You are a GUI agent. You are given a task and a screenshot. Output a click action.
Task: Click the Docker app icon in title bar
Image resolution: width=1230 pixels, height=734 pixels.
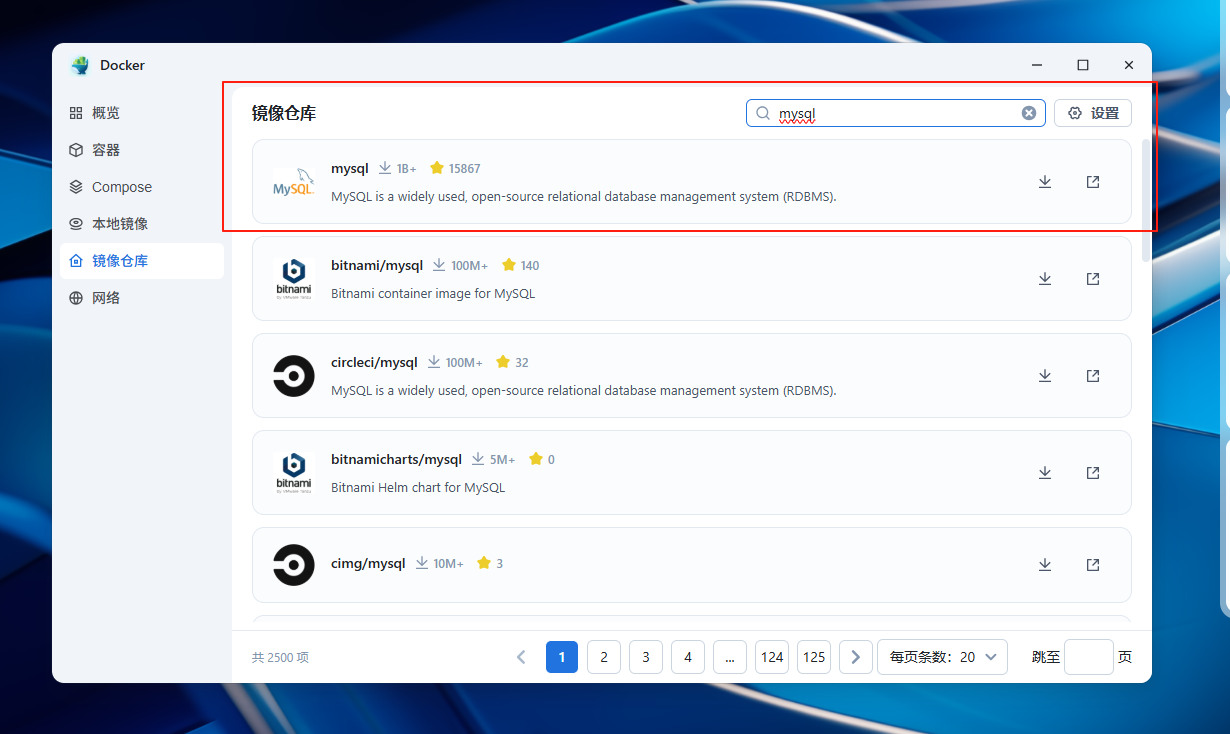(x=80, y=65)
